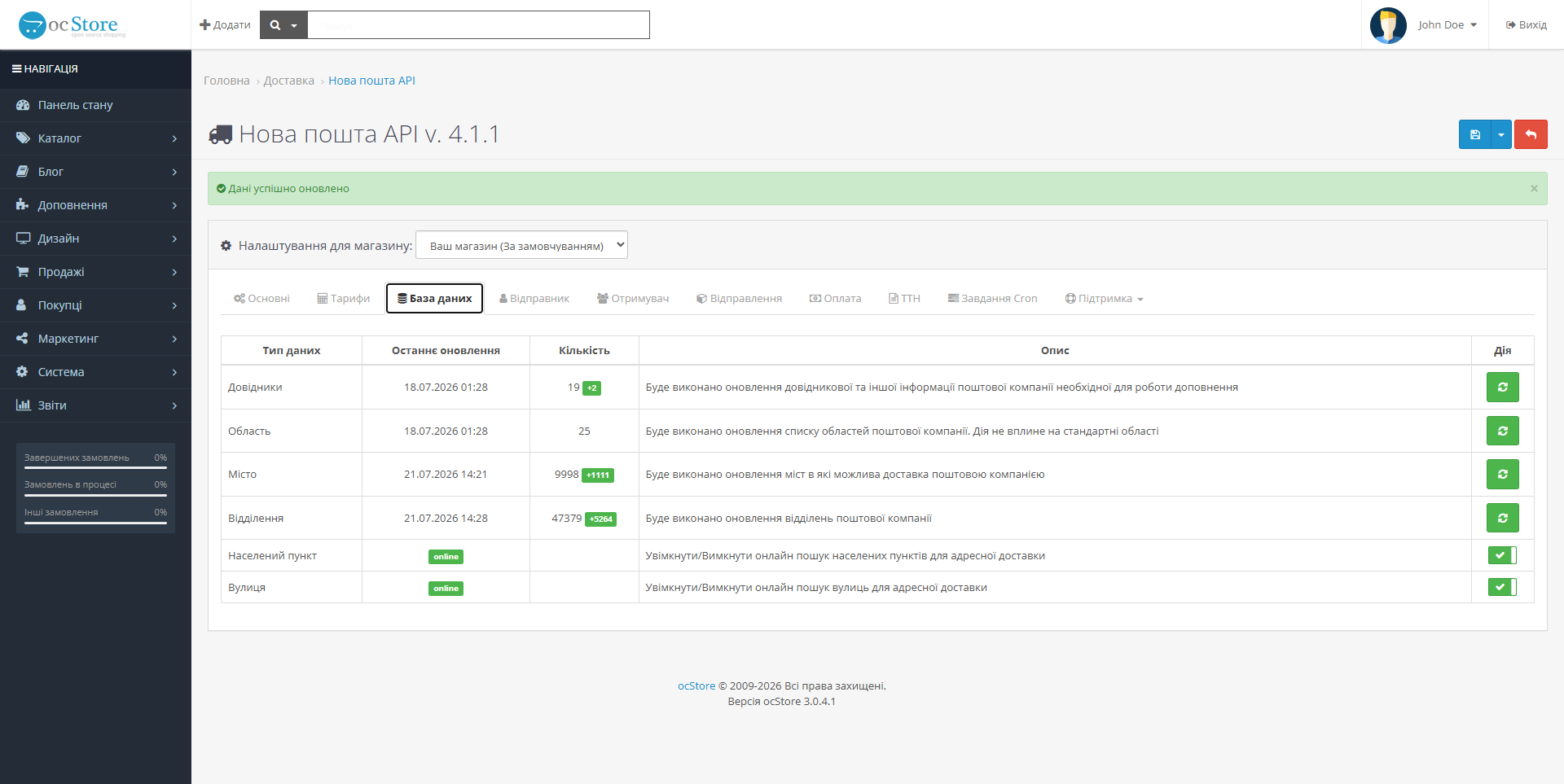Image resolution: width=1564 pixels, height=784 pixels.
Task: Toggle the НАВІГАЦІЯ hamburger menu
Action: [45, 69]
